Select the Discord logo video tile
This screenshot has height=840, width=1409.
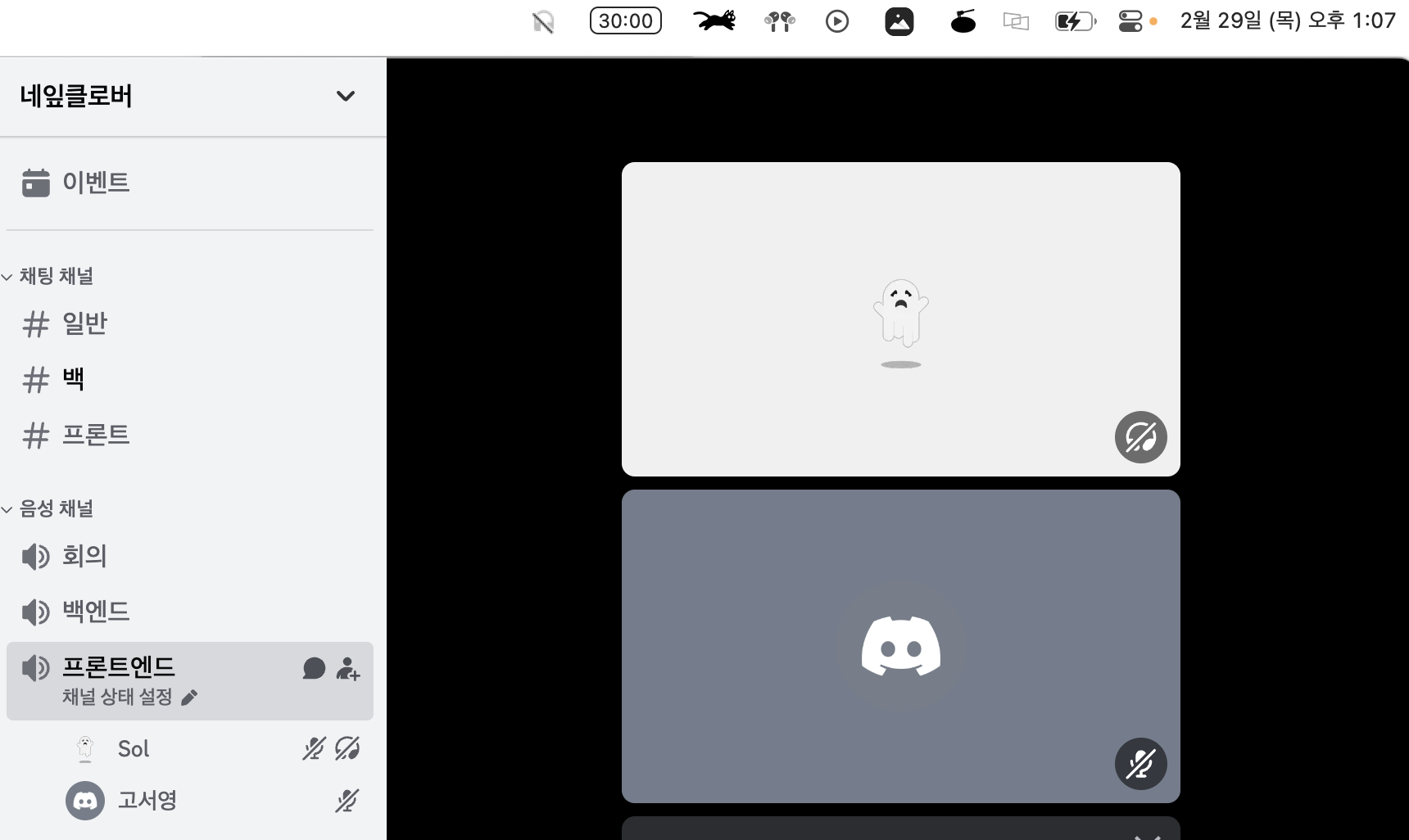pos(901,646)
